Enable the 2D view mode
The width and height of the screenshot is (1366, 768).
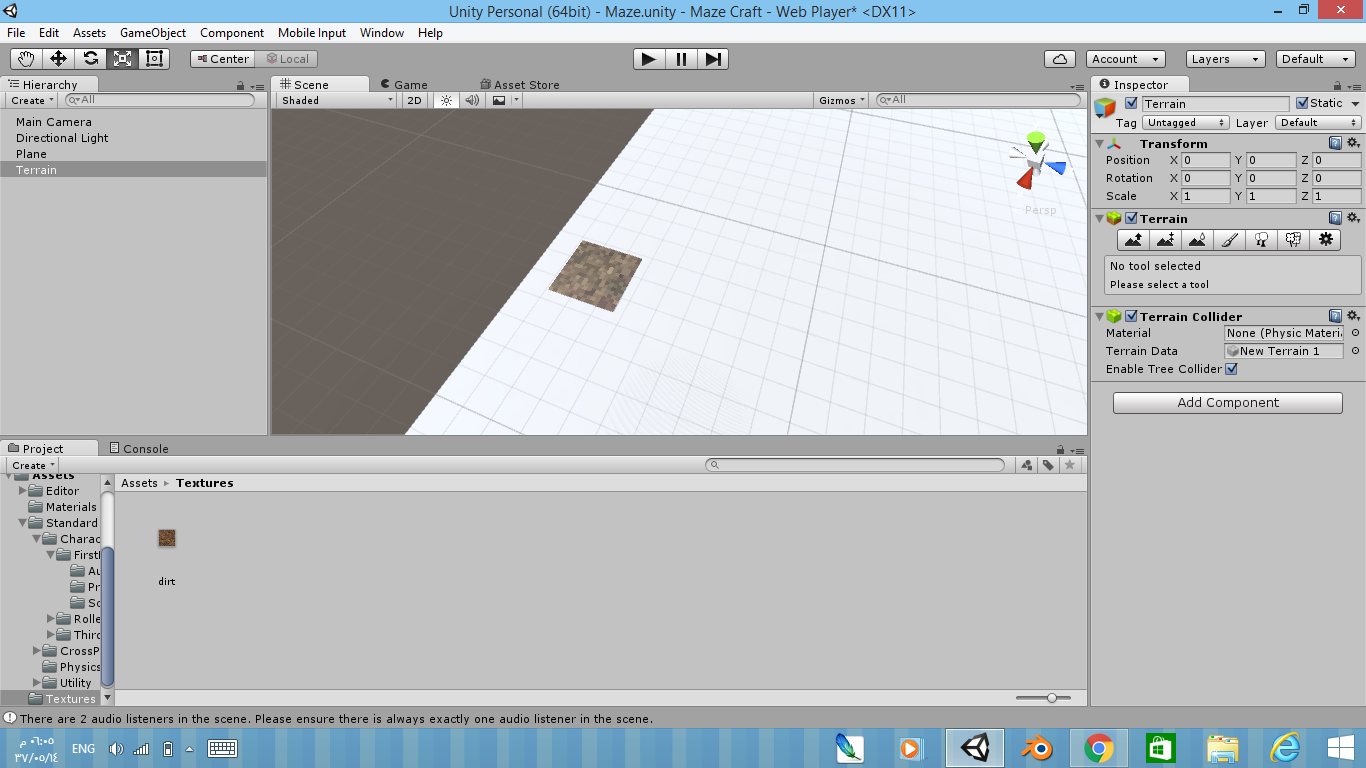(x=414, y=100)
